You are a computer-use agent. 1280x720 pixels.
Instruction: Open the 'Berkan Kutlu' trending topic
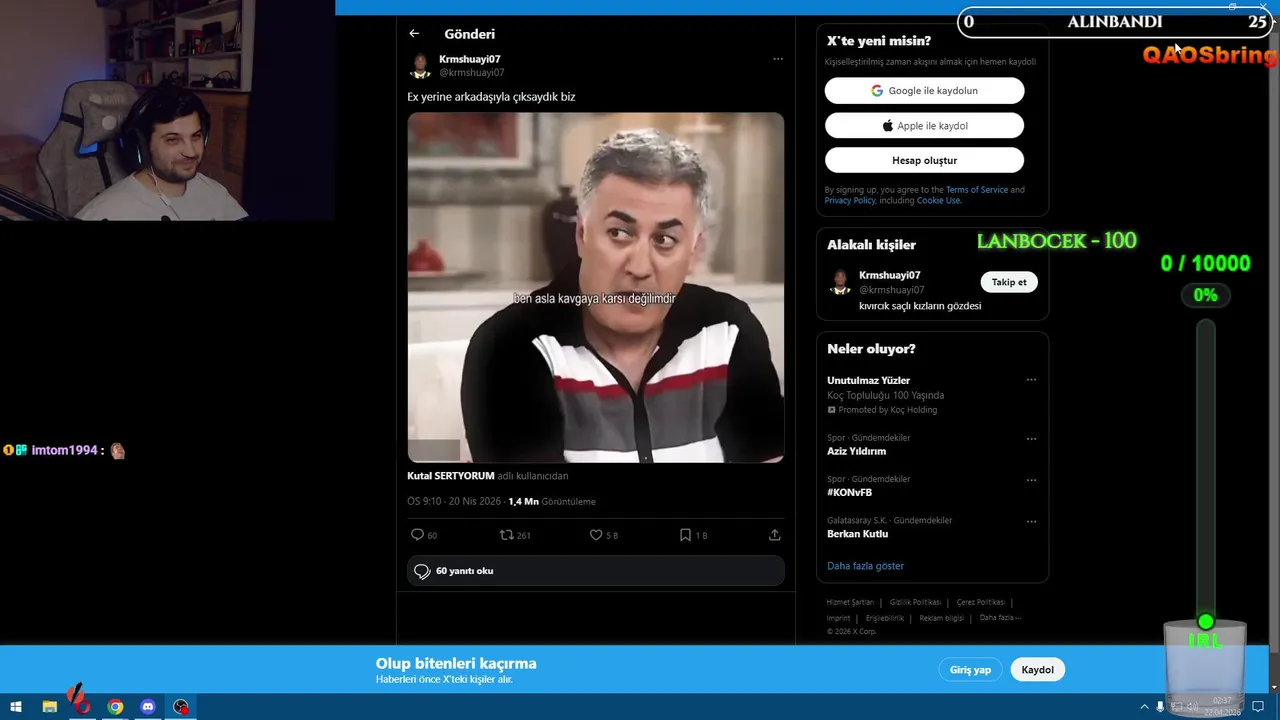pyautogui.click(x=857, y=534)
